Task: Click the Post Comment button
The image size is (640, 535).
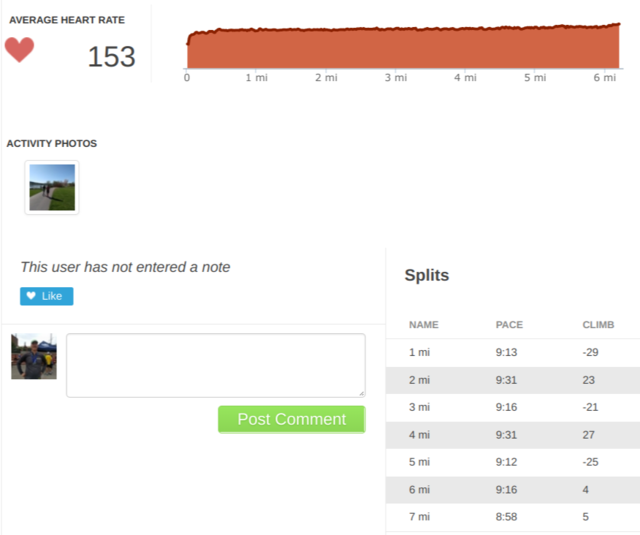Action: click(291, 419)
